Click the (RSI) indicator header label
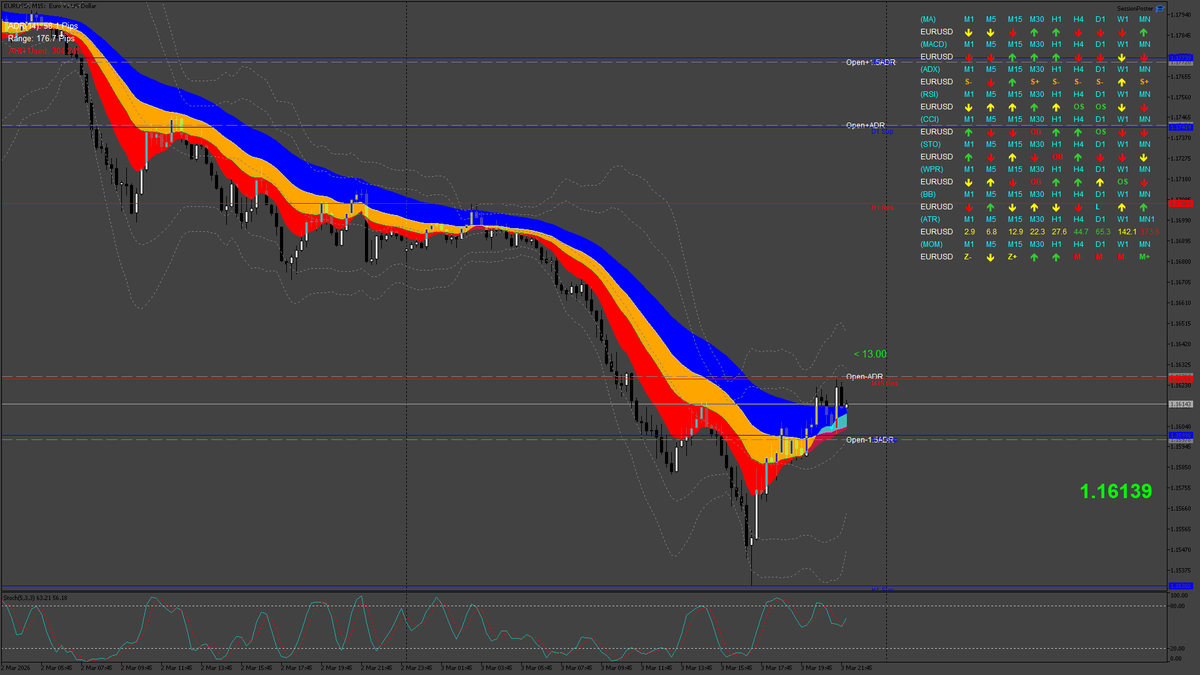 pos(930,94)
